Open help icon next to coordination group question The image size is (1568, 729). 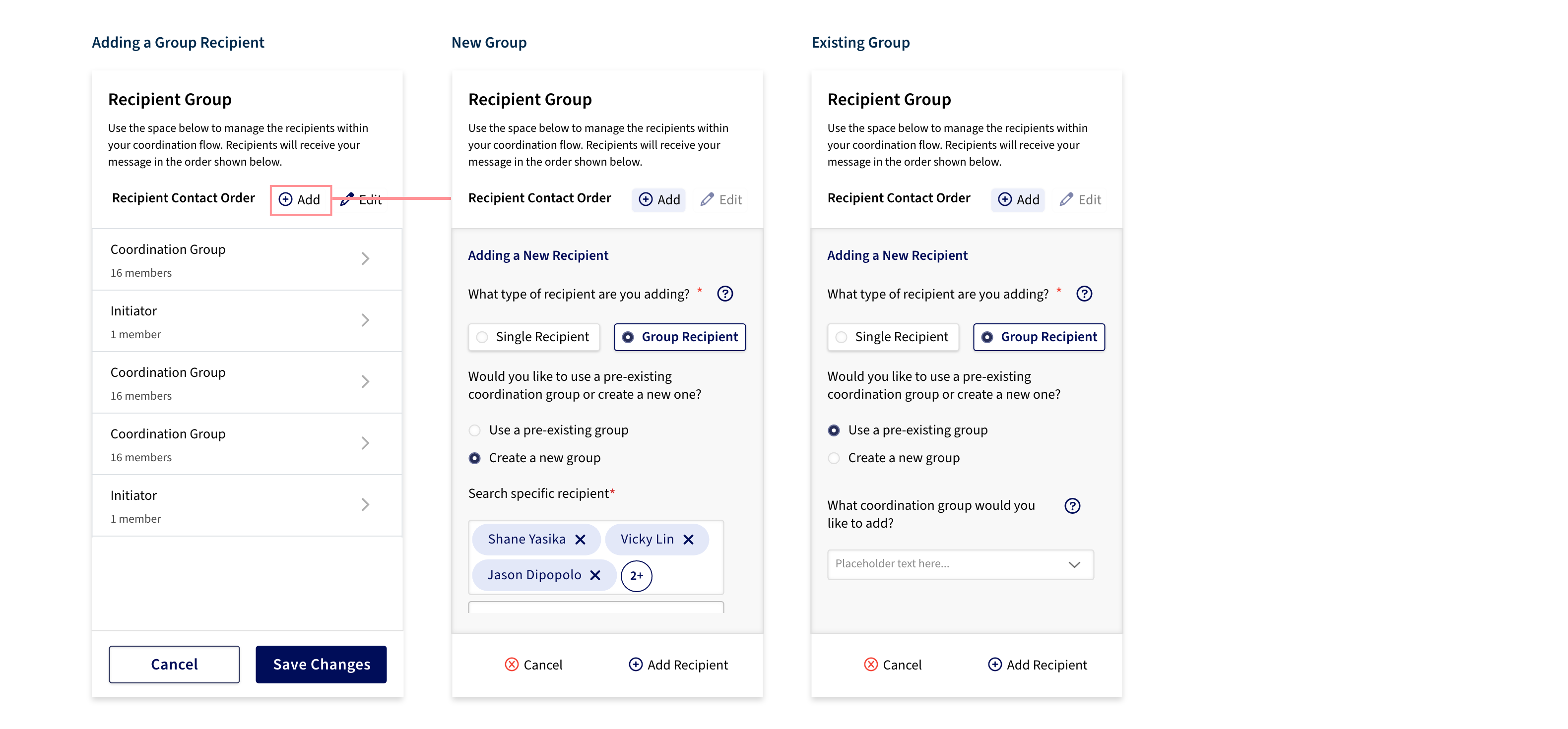coord(1072,506)
